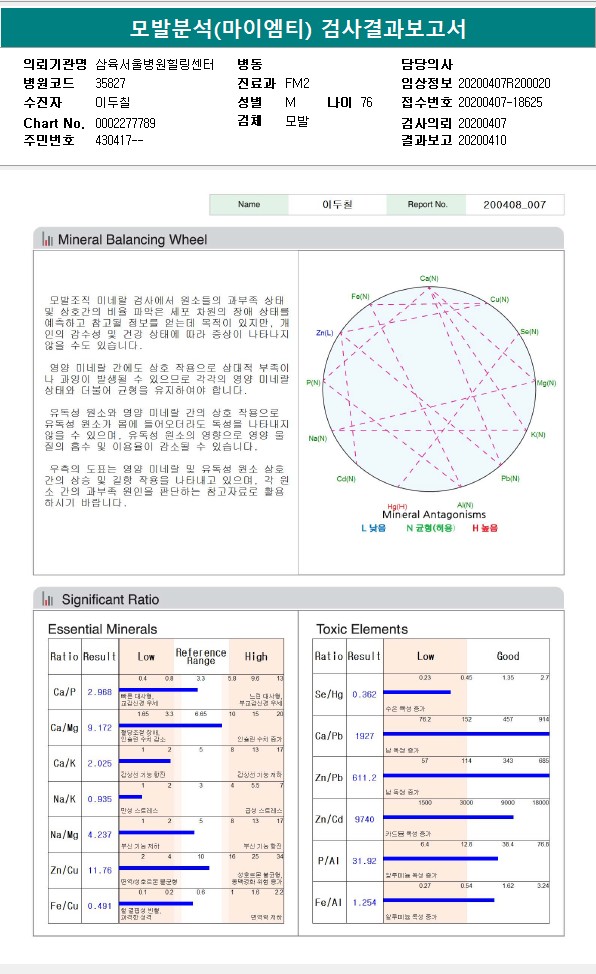
Task: Select Ca/K result 2.025
Action: 99,763
